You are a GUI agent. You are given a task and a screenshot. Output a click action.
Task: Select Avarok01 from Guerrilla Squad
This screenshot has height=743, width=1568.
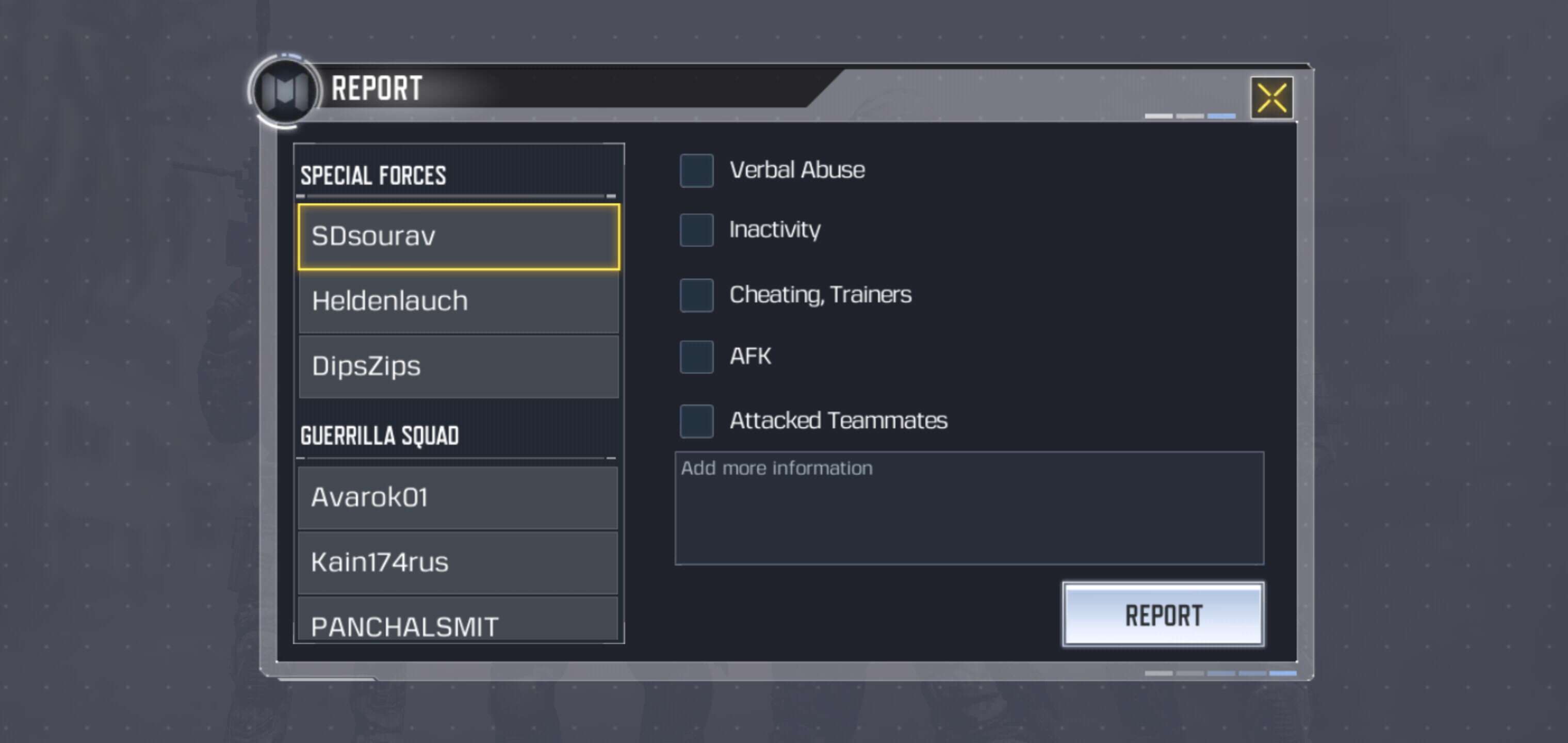pyautogui.click(x=458, y=497)
